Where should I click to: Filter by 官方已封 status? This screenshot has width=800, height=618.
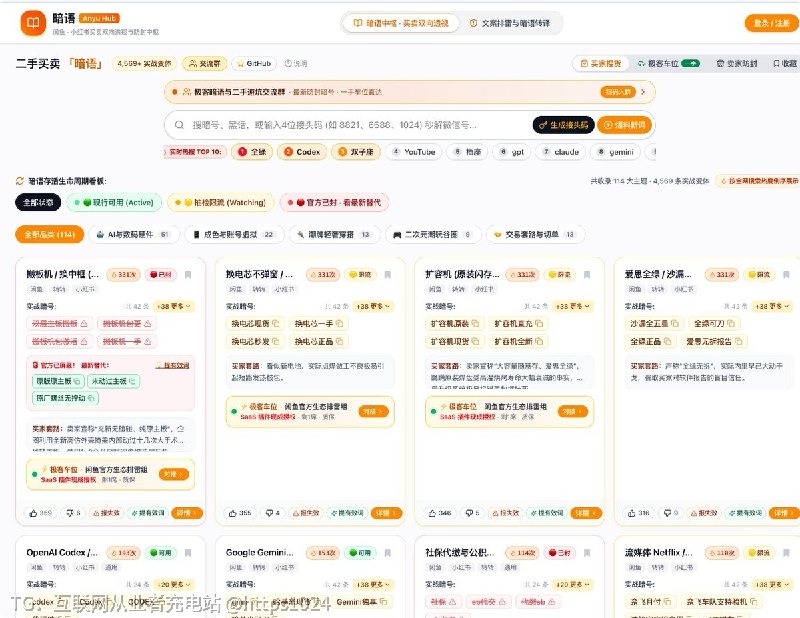tap(334, 202)
